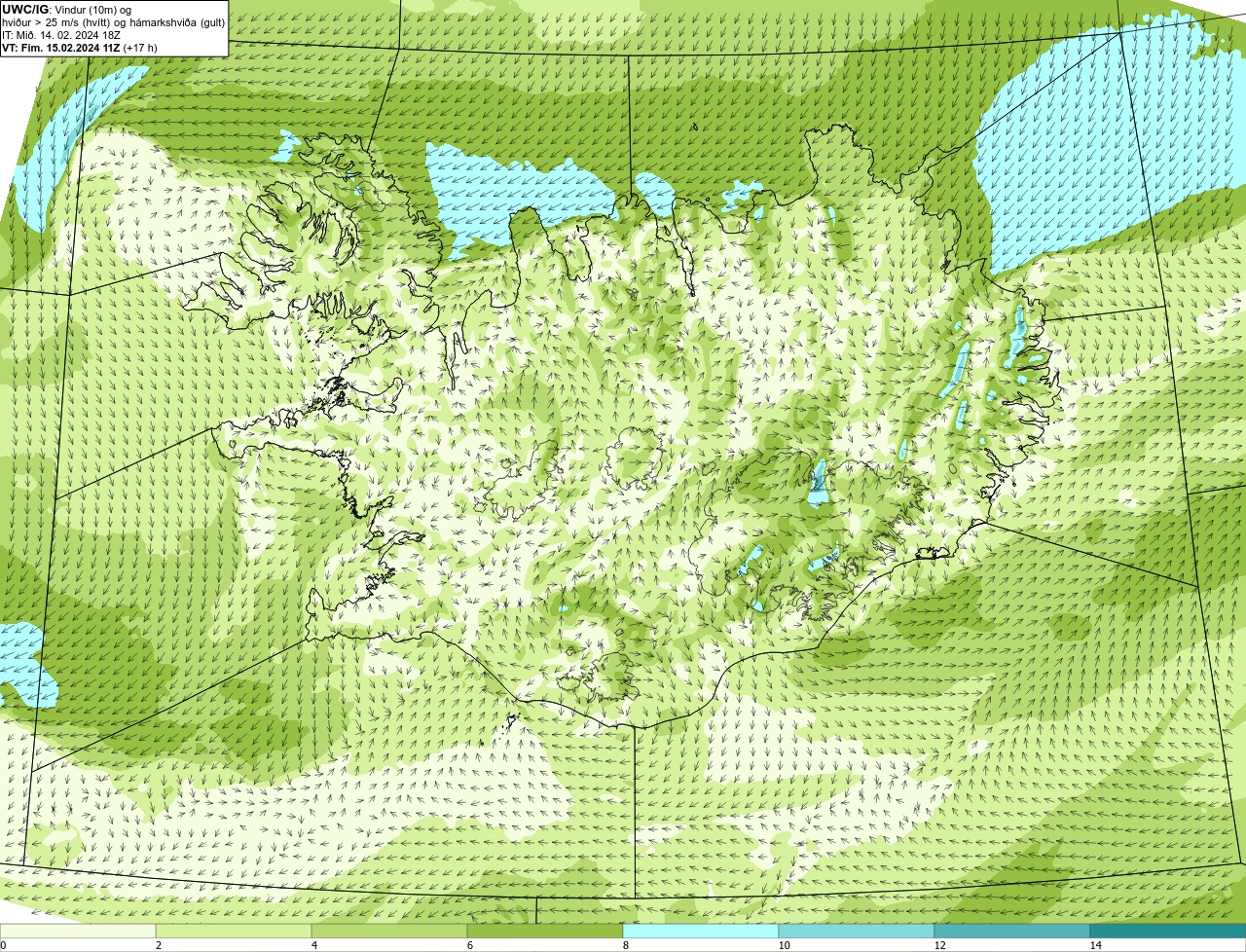Click the "12" tick label on the color scale
The image size is (1246, 952).
(x=939, y=945)
